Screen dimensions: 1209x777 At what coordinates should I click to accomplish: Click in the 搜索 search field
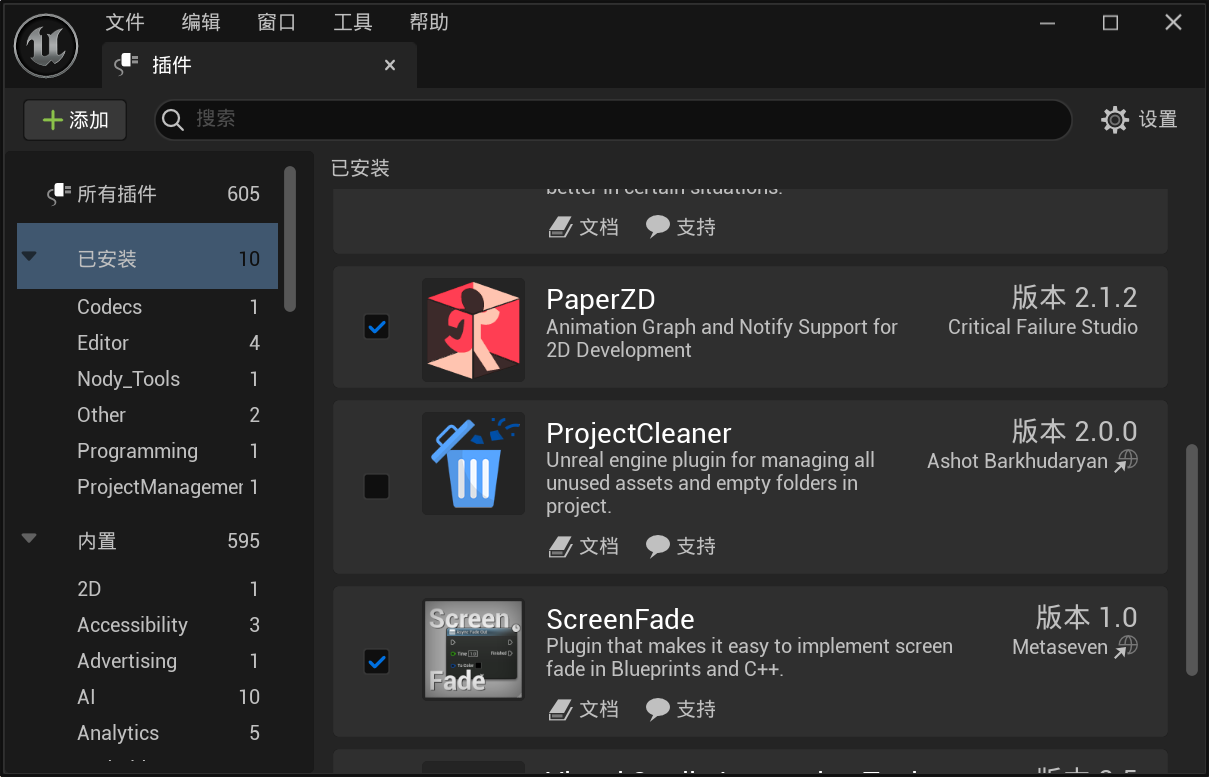coord(612,120)
